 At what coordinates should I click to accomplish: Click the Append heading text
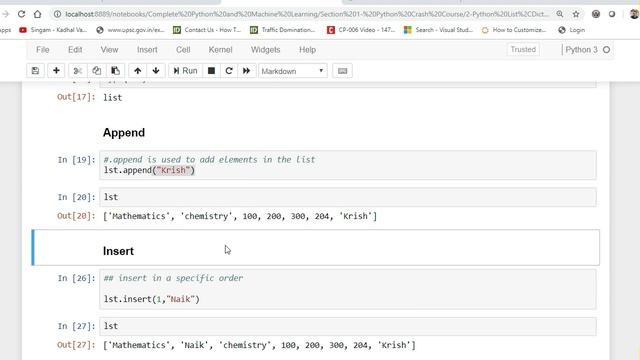tap(124, 133)
